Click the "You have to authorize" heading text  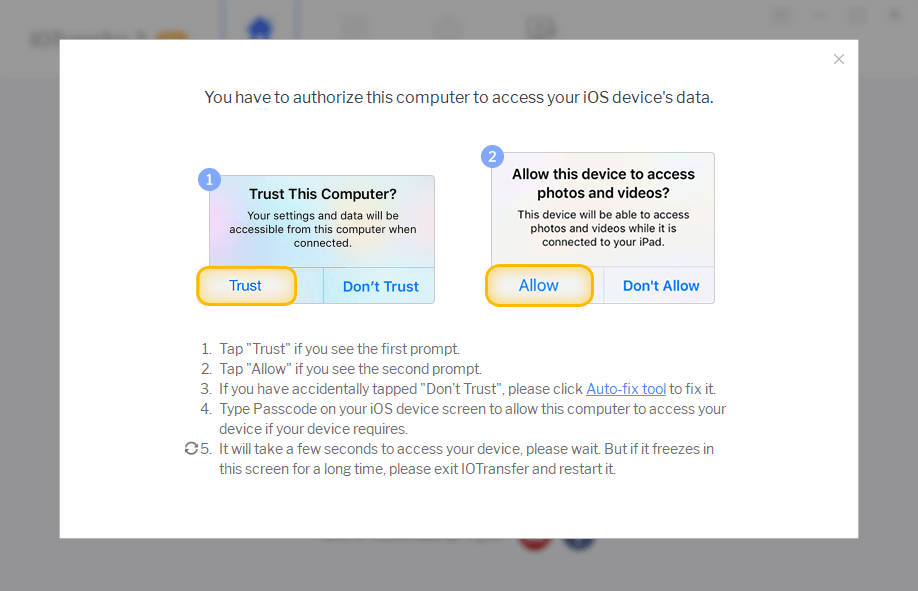coord(458,98)
